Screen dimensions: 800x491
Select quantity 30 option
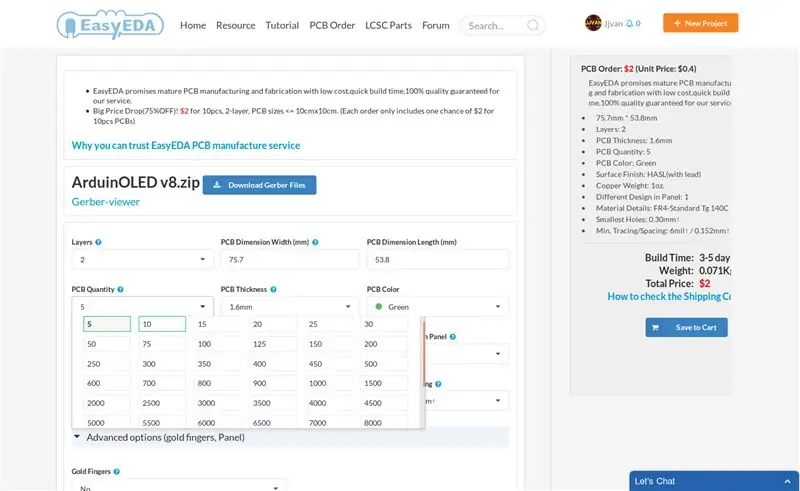[x=384, y=324]
